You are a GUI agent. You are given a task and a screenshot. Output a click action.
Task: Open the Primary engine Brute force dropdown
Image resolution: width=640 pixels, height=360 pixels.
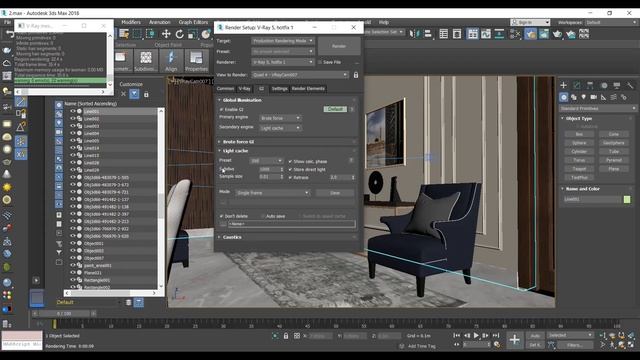pos(280,118)
